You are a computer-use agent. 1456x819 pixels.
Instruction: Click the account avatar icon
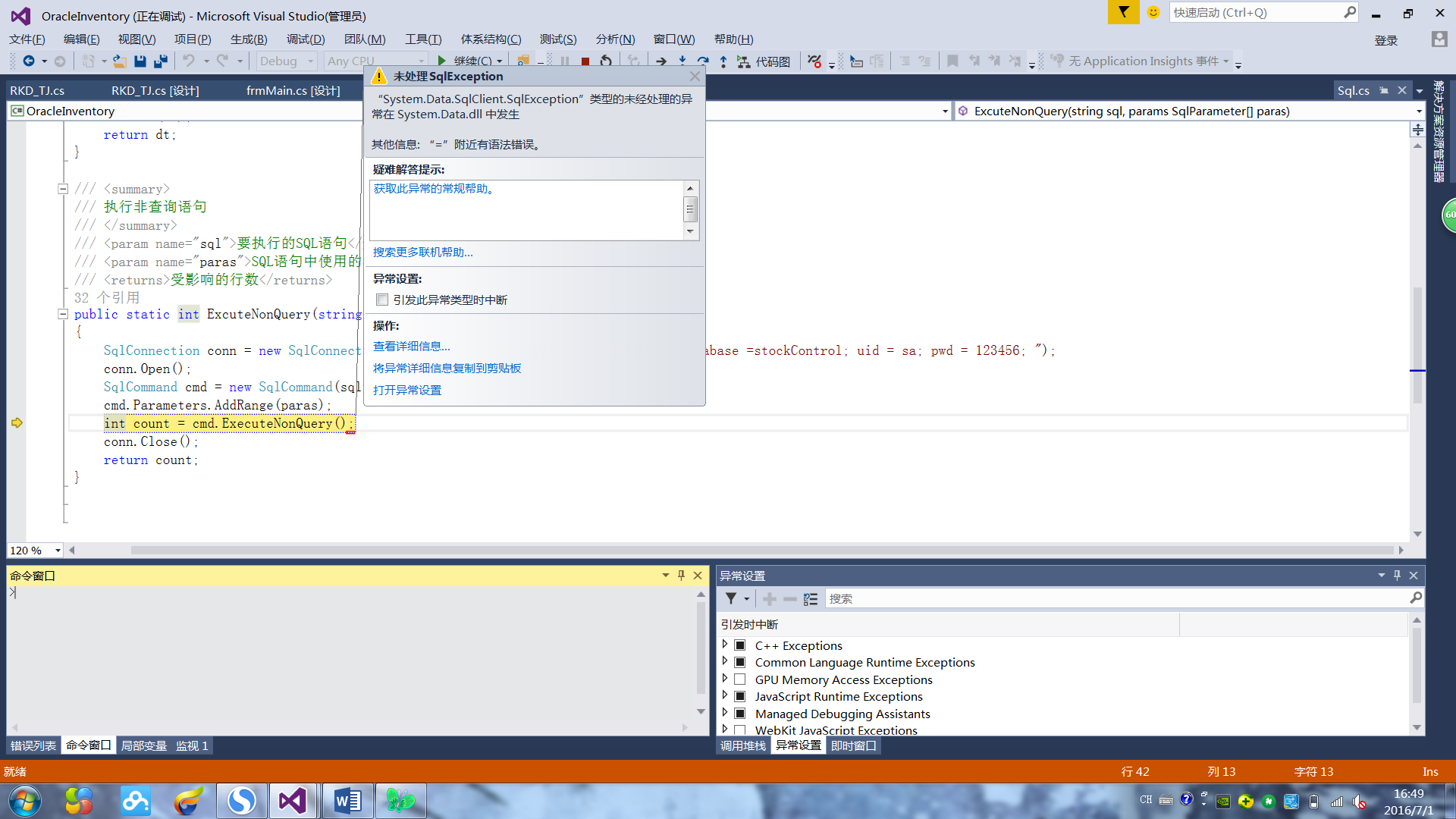tap(1439, 39)
